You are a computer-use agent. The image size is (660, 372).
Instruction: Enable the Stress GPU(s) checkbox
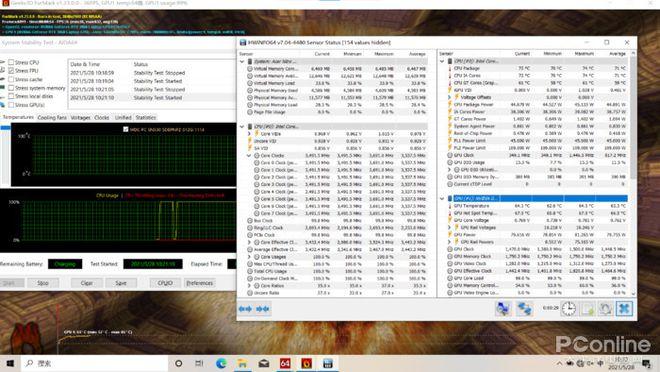[x=11, y=105]
